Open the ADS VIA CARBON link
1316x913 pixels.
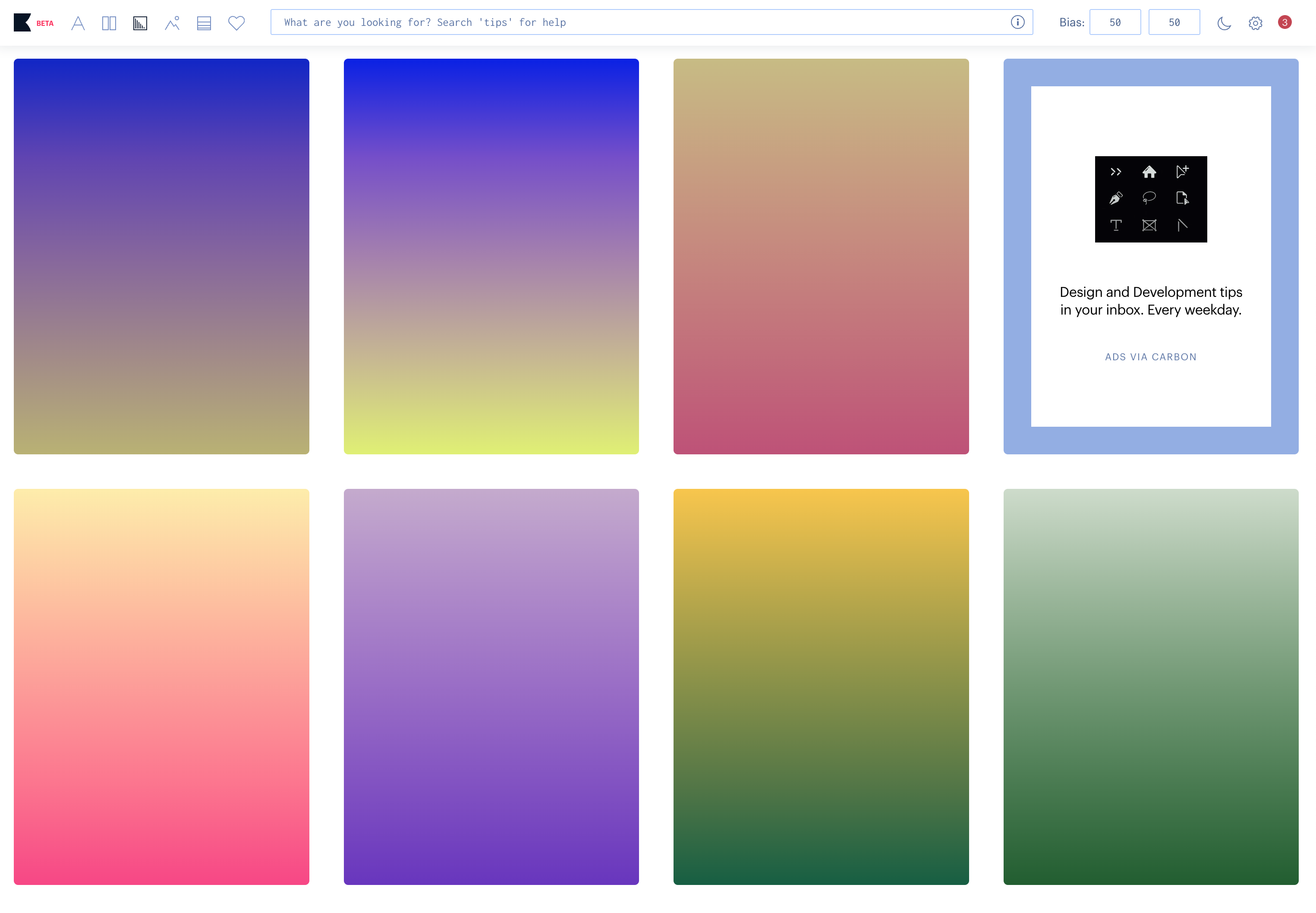coord(1150,357)
